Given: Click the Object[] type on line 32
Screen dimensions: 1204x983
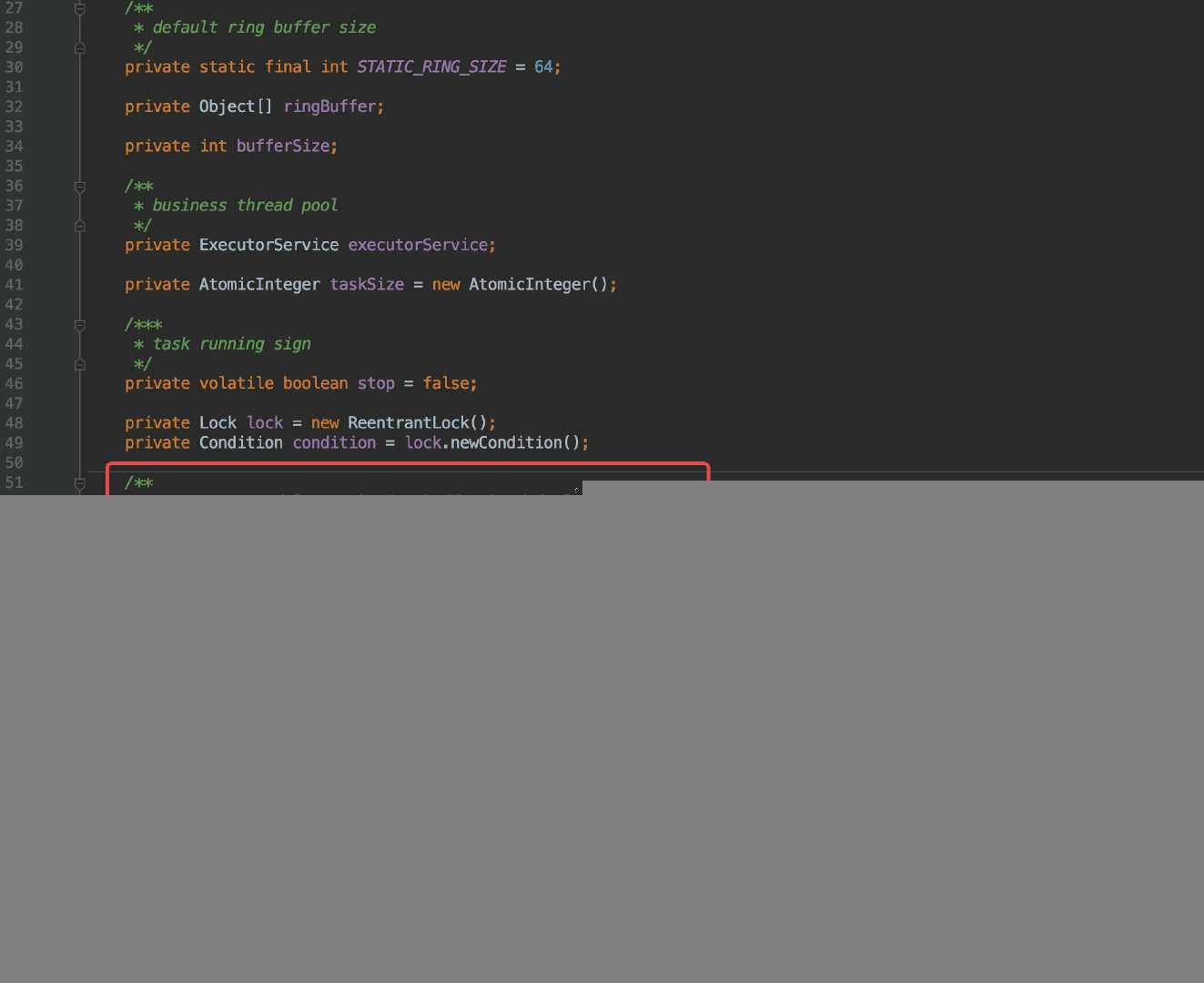Looking at the screenshot, I should (236, 106).
